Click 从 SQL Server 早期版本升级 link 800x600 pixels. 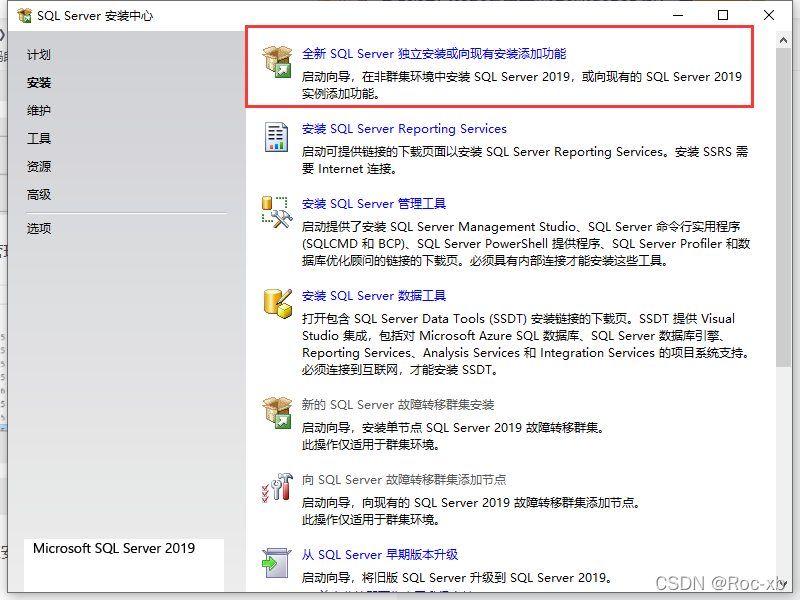(380, 555)
